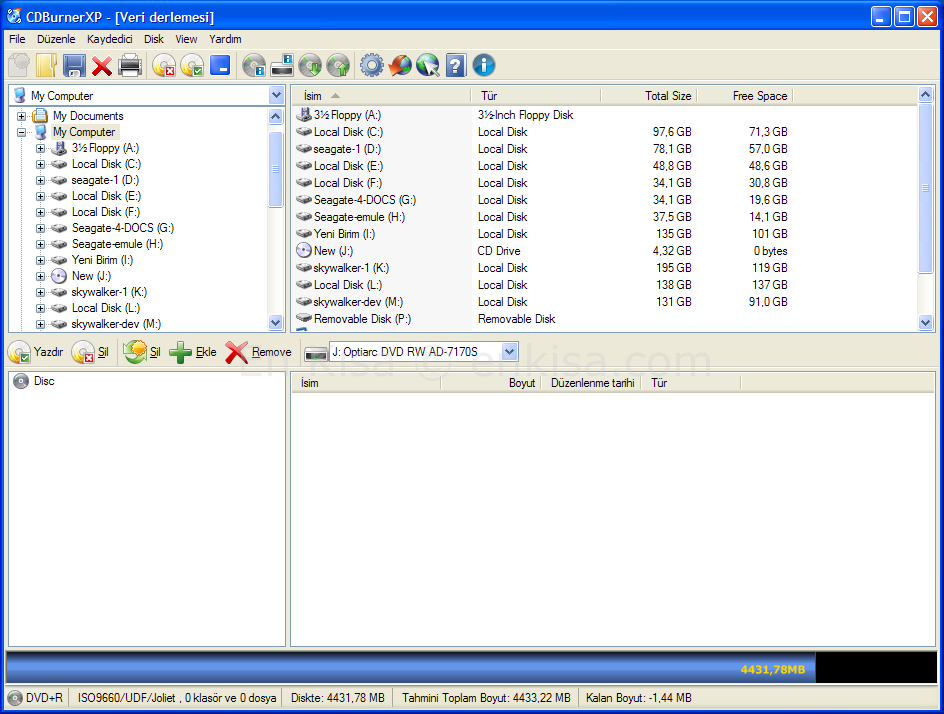Open the Disk menu
944x714 pixels.
154,39
